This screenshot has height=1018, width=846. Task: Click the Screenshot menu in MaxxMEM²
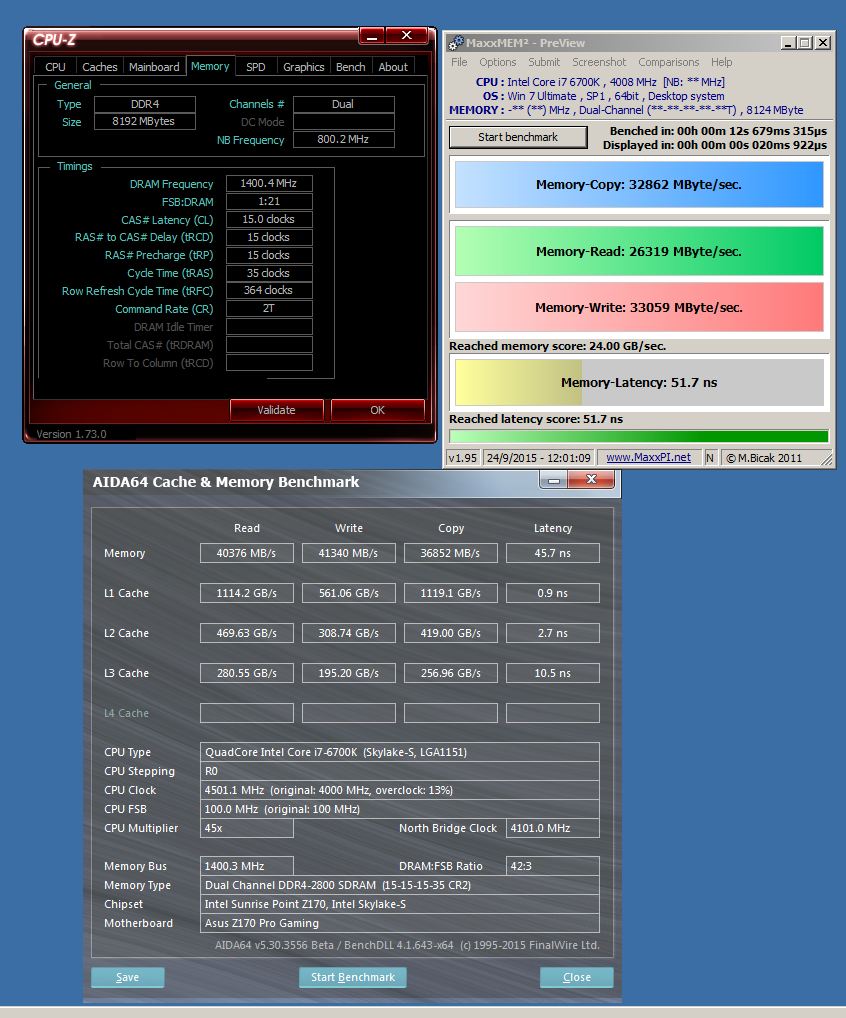click(x=599, y=62)
